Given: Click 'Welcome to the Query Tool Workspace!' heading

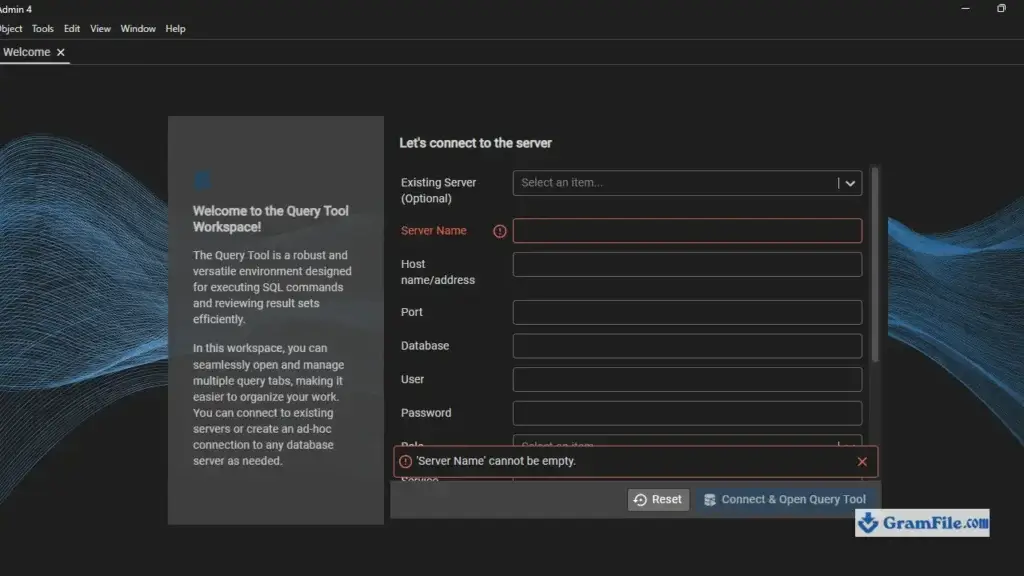Looking at the screenshot, I should [x=270, y=219].
